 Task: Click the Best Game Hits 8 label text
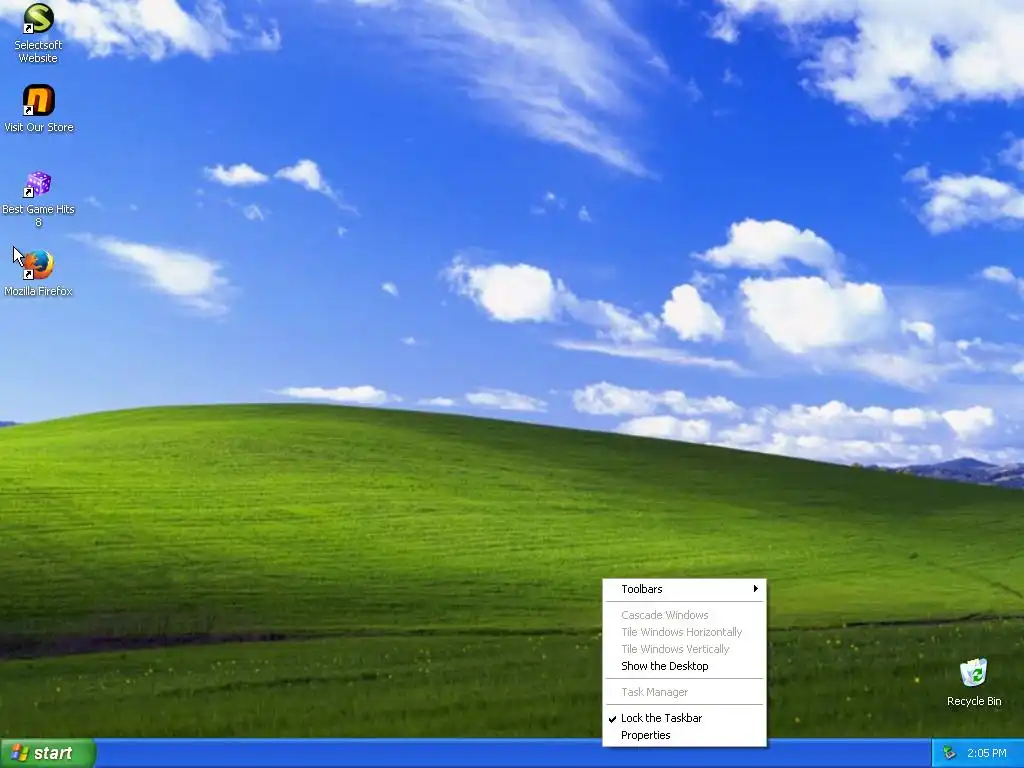click(39, 216)
